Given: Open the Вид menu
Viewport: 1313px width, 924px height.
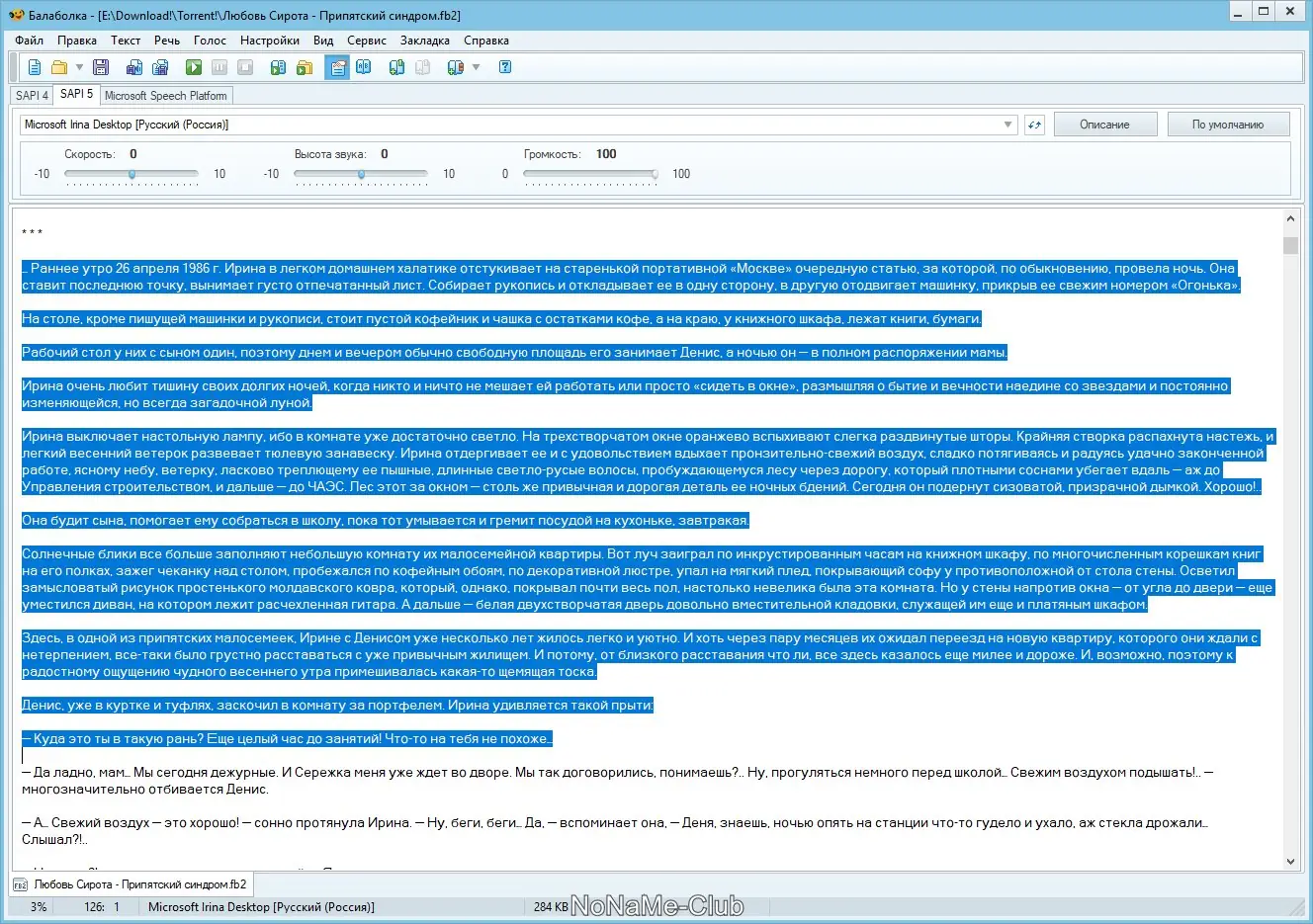Looking at the screenshot, I should [x=323, y=41].
